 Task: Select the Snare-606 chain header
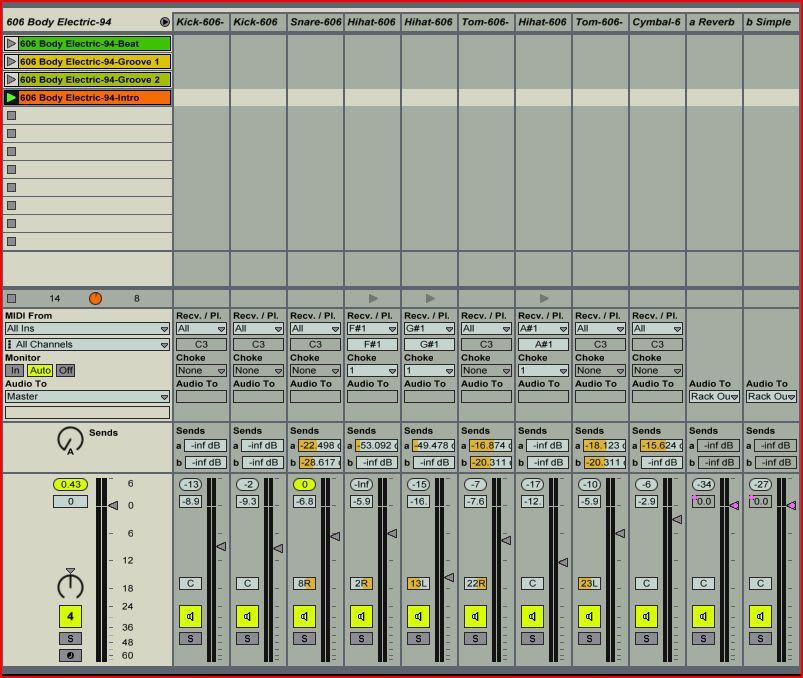click(x=315, y=22)
